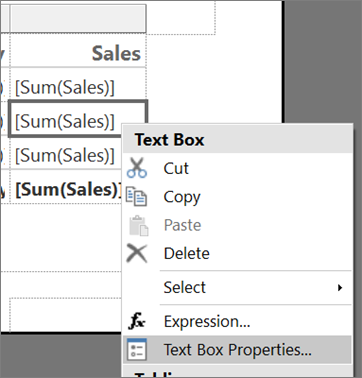The width and height of the screenshot is (362, 378).
Task: Open Expression... from the context menu
Action: tap(238, 322)
